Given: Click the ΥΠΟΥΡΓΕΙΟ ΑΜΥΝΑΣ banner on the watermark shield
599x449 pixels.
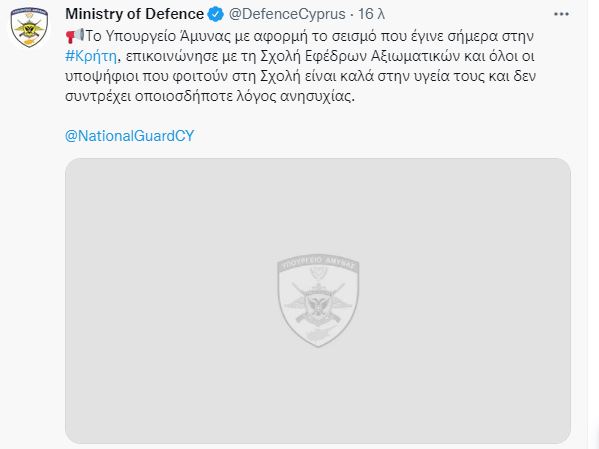Looking at the screenshot, I should point(318,263).
